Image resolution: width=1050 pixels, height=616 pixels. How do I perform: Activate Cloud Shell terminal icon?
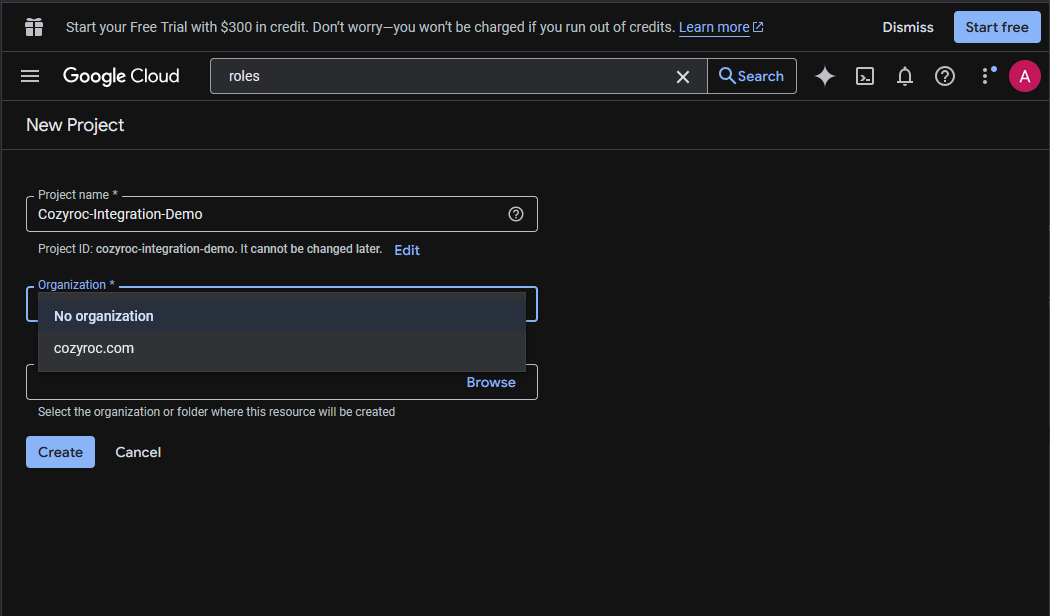pyautogui.click(x=865, y=76)
